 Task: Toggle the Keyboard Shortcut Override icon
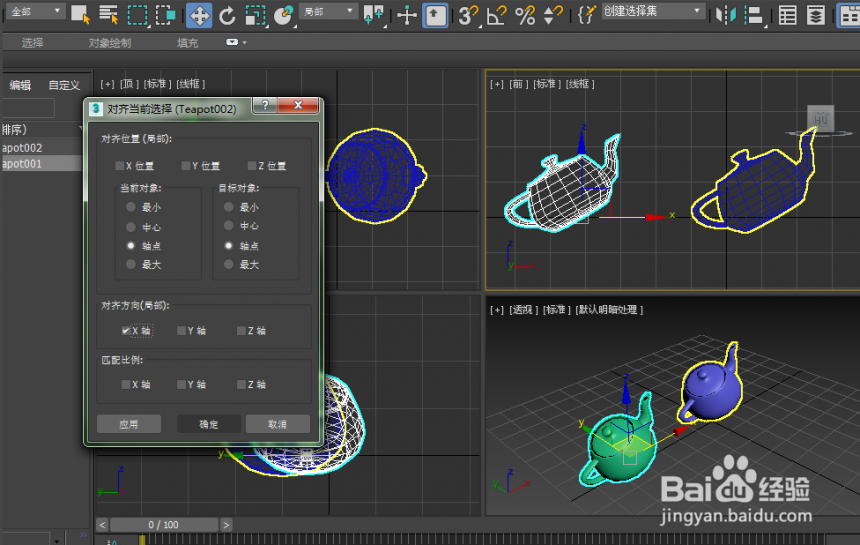[435, 15]
